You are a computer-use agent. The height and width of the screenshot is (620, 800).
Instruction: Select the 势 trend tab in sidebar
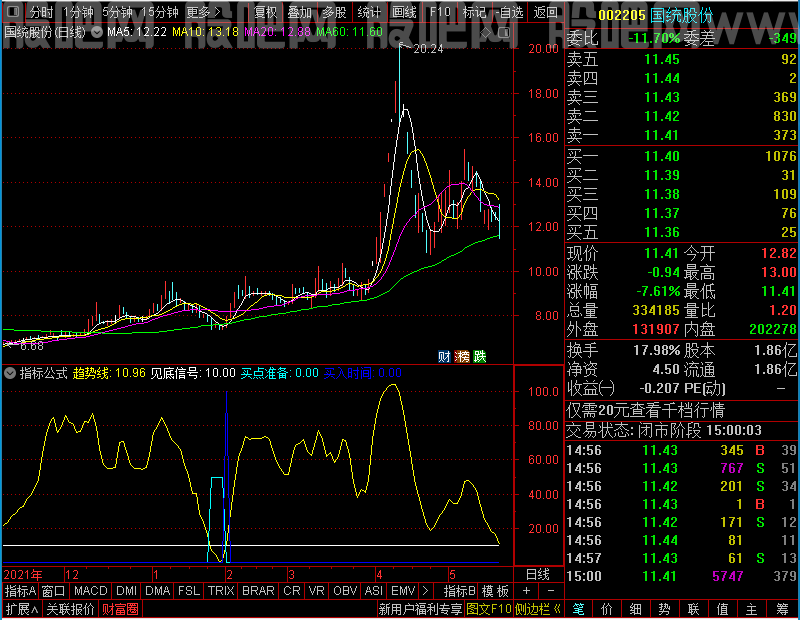[x=664, y=609]
